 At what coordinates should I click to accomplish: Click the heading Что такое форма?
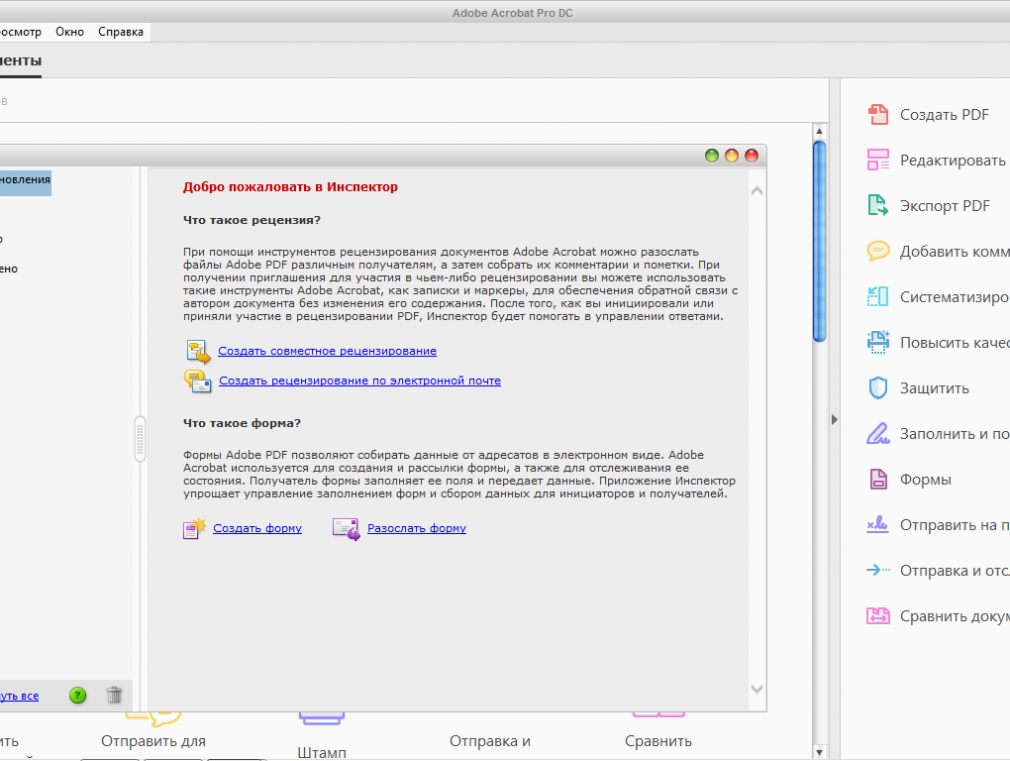[242, 423]
